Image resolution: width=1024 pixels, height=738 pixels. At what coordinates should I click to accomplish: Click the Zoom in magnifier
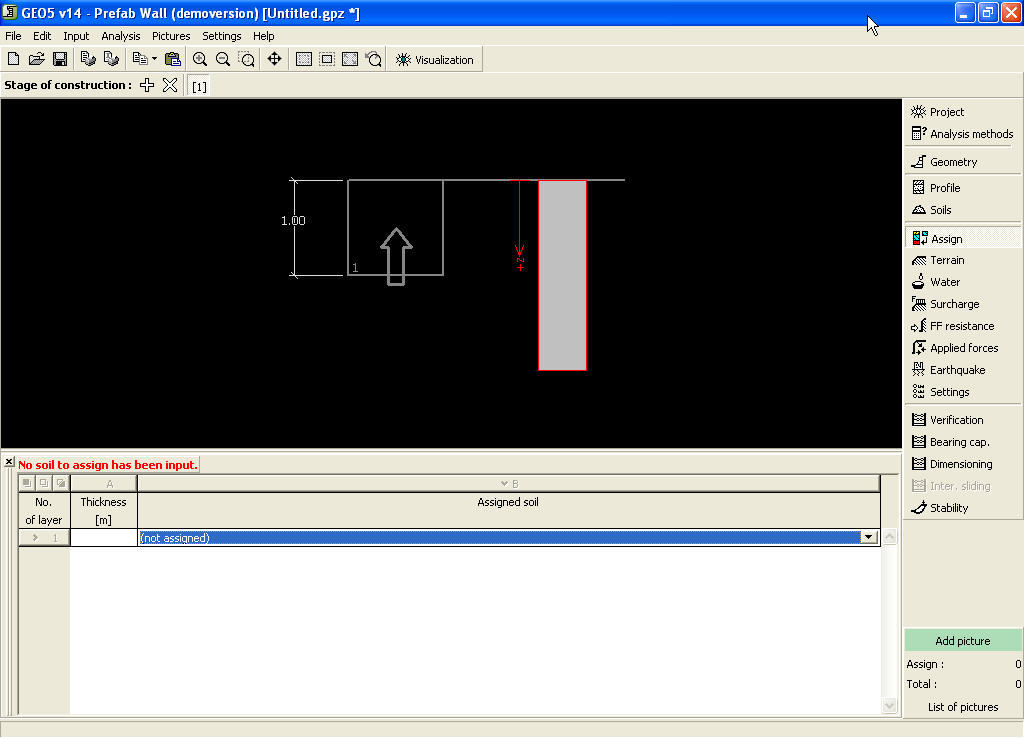click(x=200, y=59)
